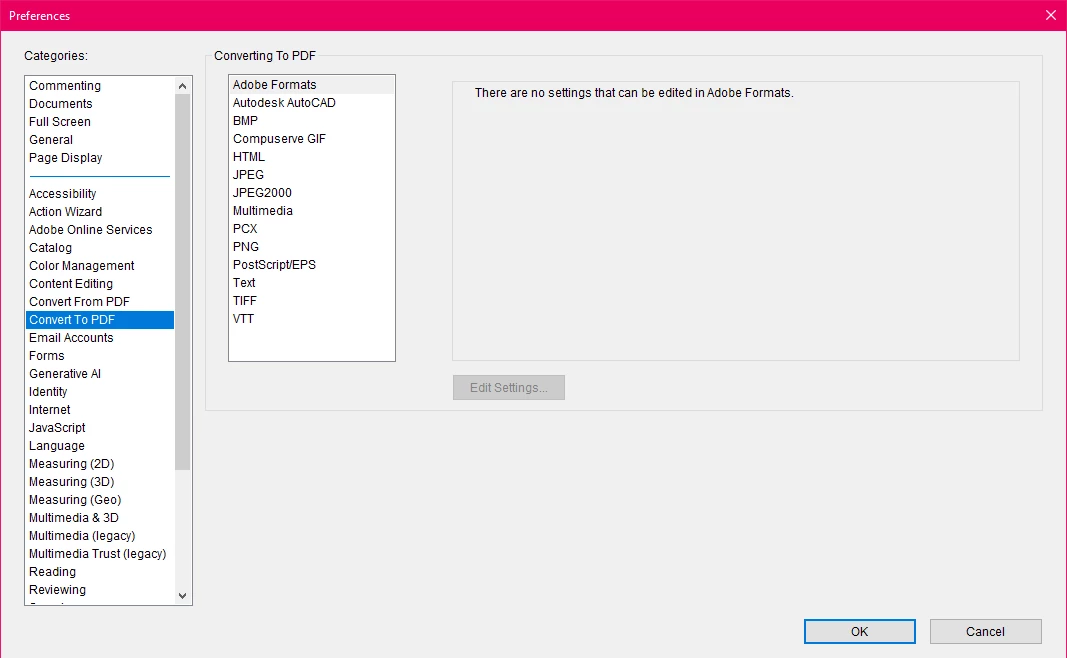Click Categories list scroll up arrow
Screen dimensions: 1067x658
(182, 86)
